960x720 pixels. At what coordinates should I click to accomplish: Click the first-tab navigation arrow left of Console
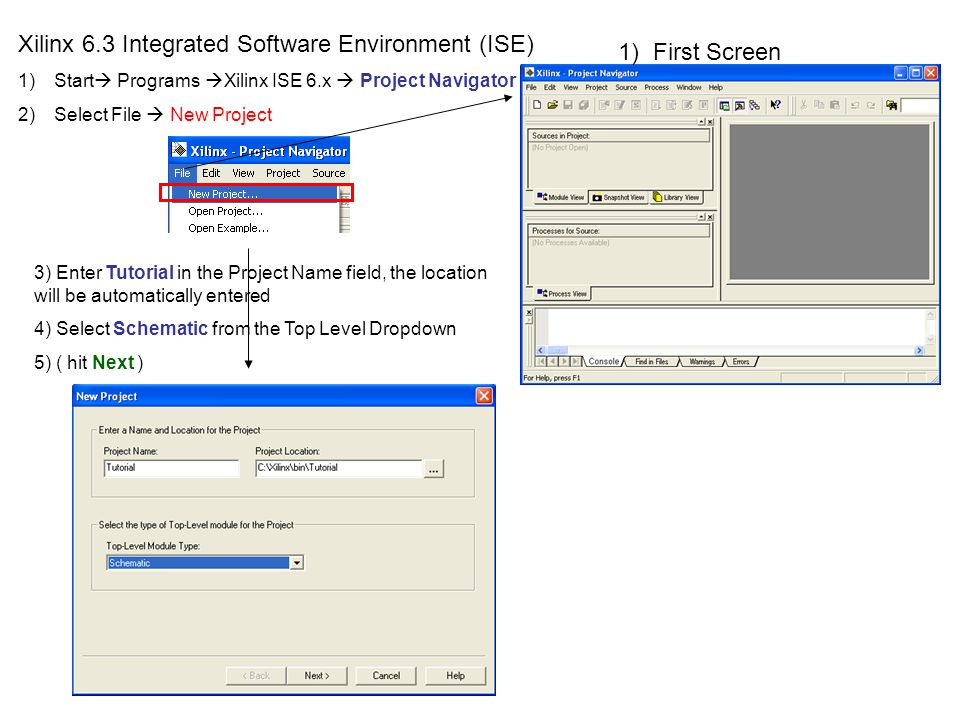coord(541,362)
